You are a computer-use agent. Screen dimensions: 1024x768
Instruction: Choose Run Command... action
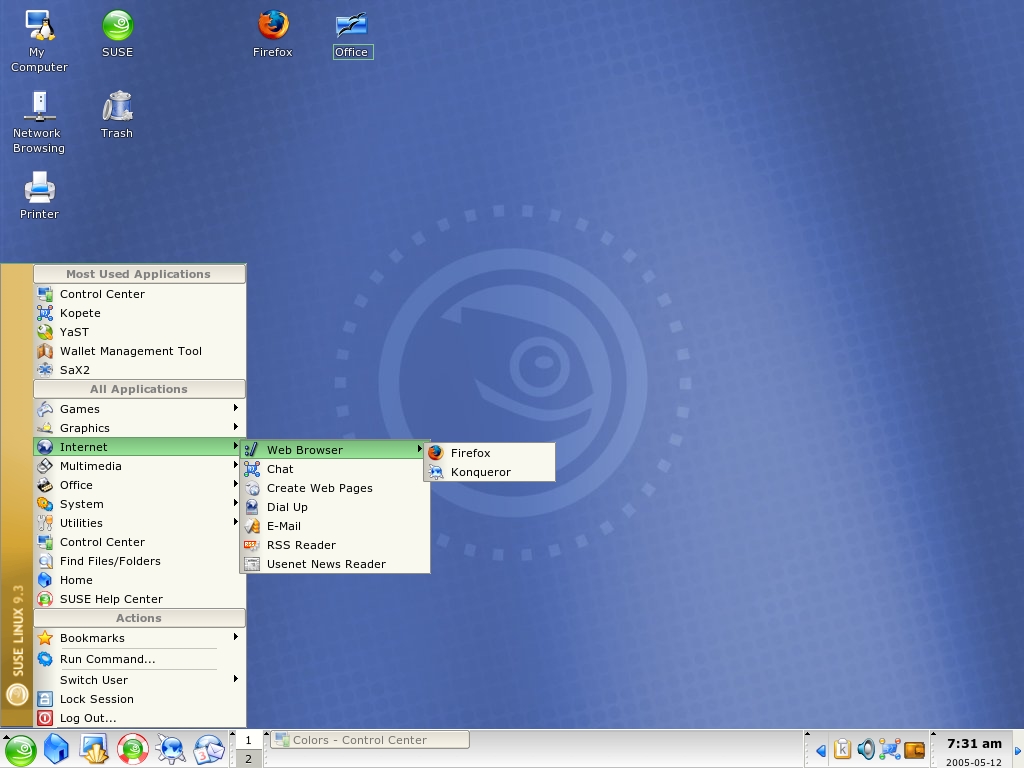(x=139, y=659)
